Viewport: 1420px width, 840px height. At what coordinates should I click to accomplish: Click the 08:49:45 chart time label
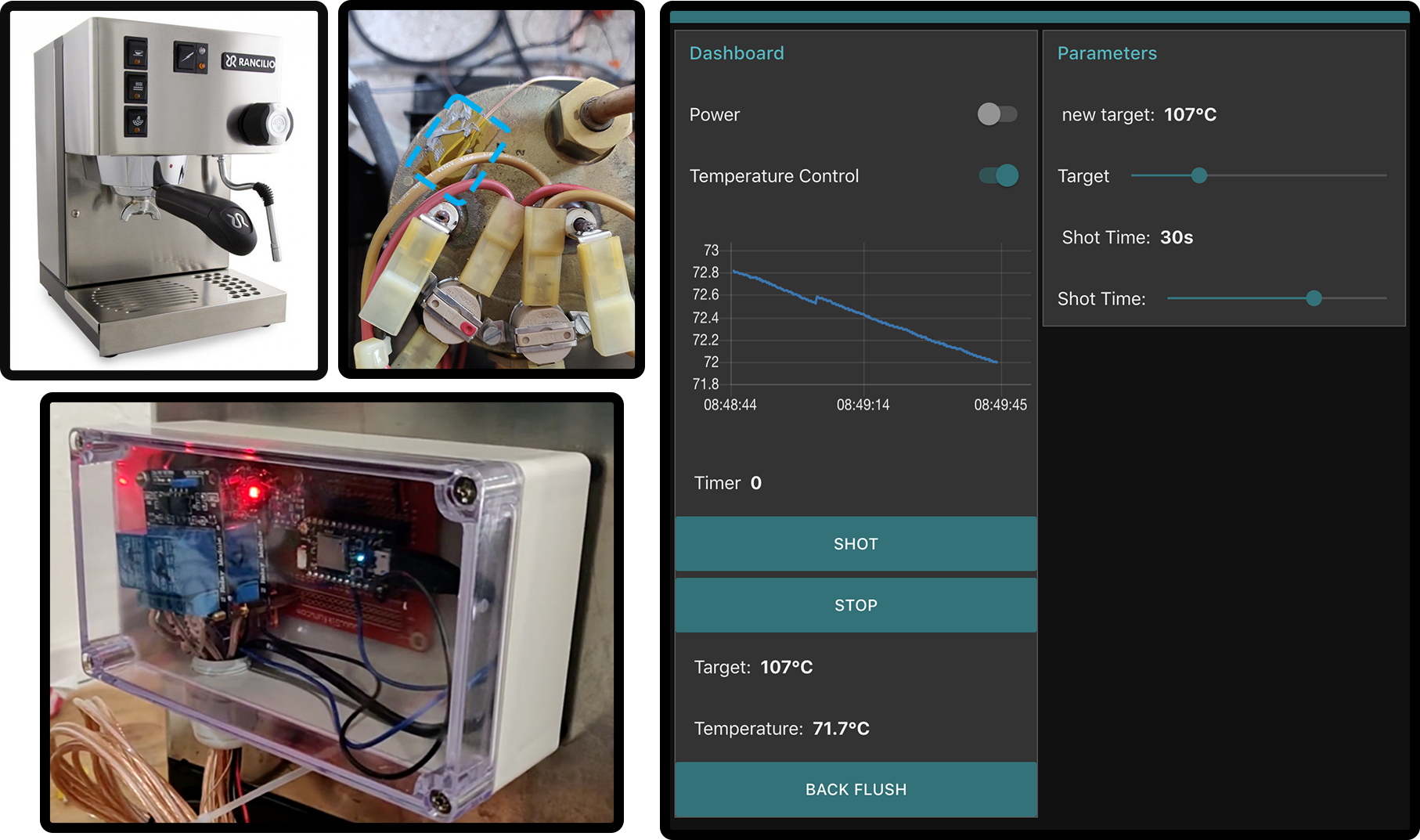pos(1000,405)
